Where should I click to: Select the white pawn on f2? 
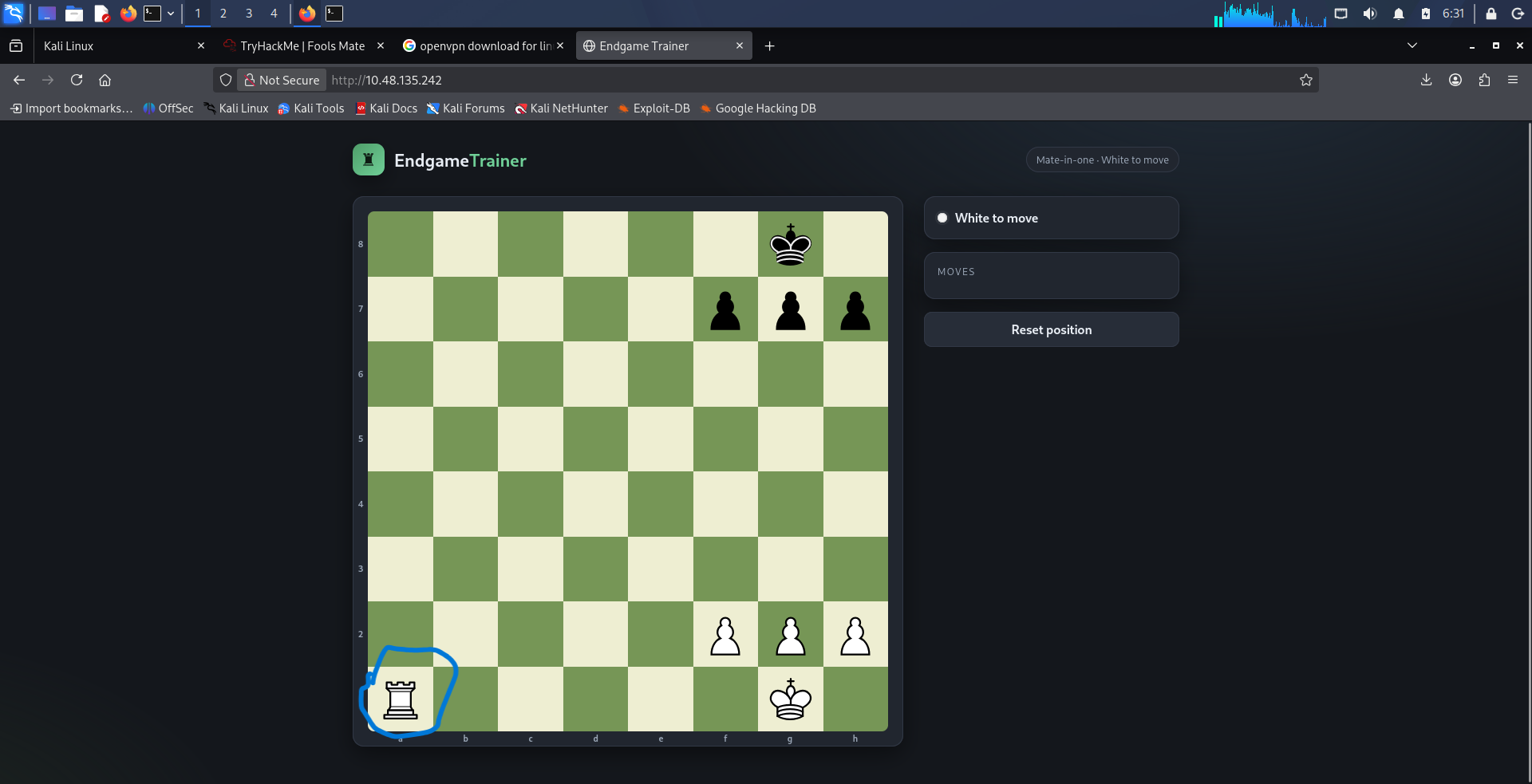[725, 636]
